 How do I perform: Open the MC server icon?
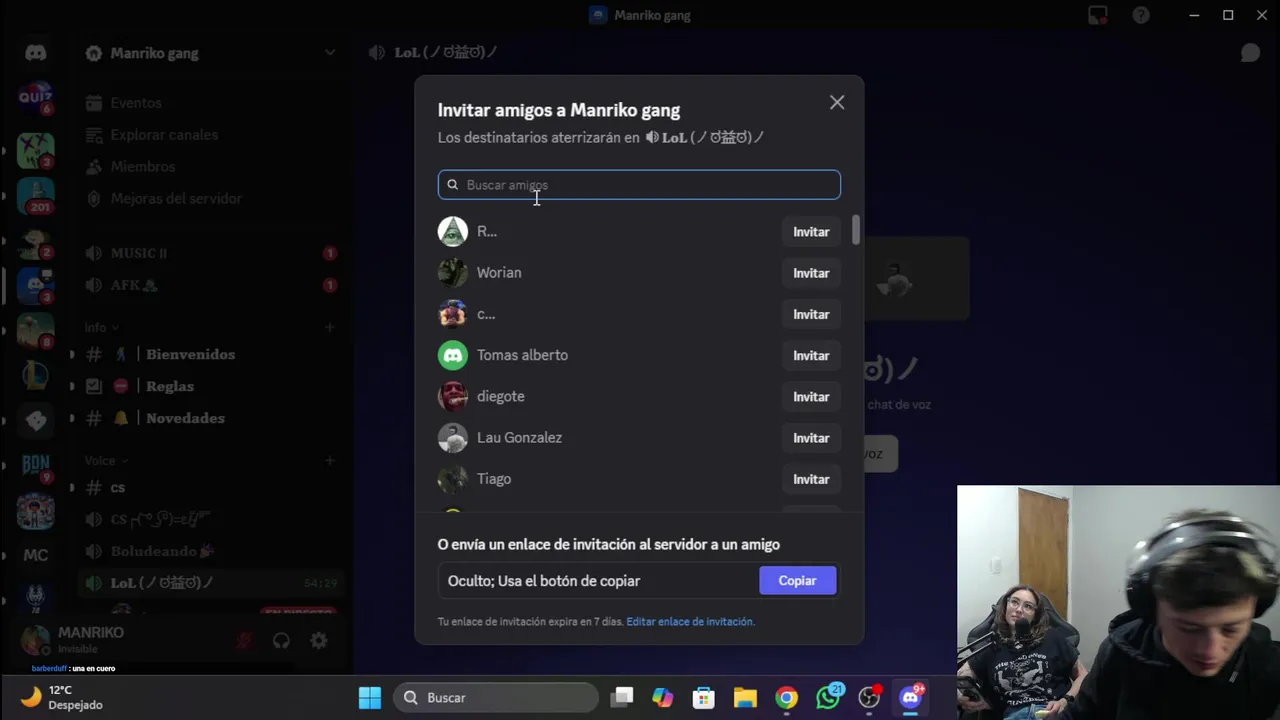pos(36,555)
